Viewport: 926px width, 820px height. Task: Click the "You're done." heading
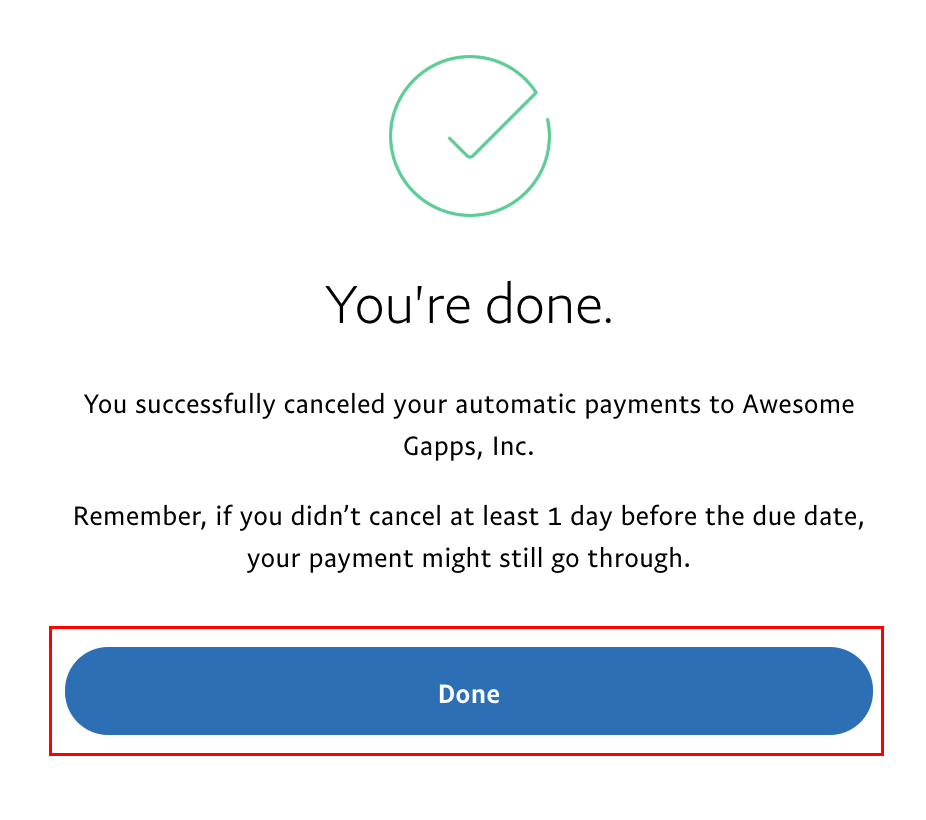coord(469,304)
